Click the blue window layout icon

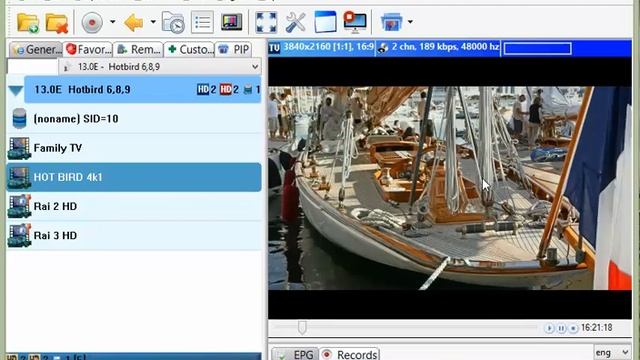click(x=325, y=22)
